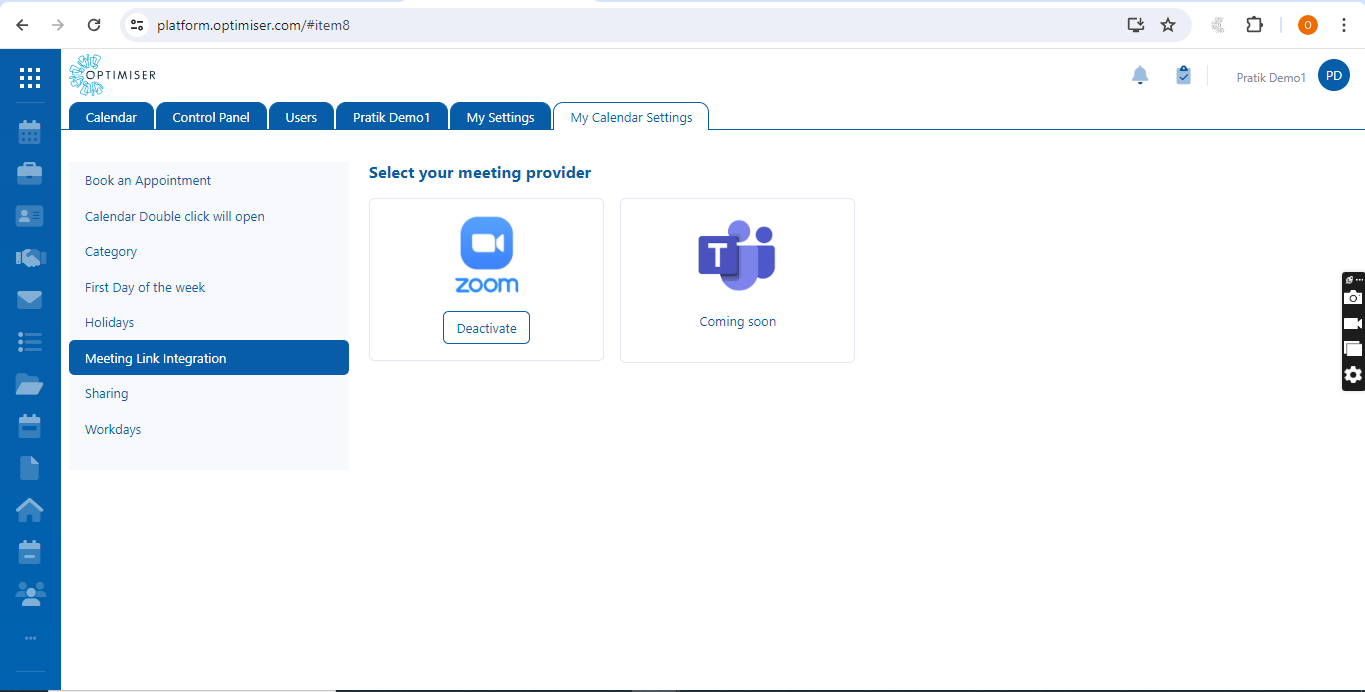Open the app launcher grid icon
Image resolution: width=1365 pixels, height=692 pixels.
pyautogui.click(x=30, y=78)
